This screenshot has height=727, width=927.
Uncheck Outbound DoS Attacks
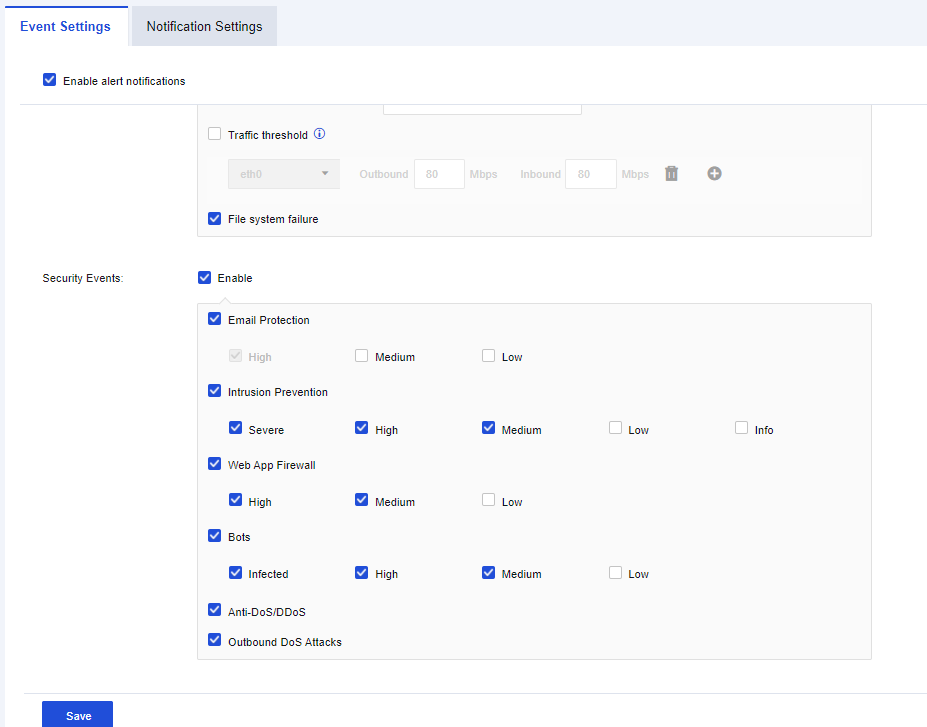coord(215,641)
